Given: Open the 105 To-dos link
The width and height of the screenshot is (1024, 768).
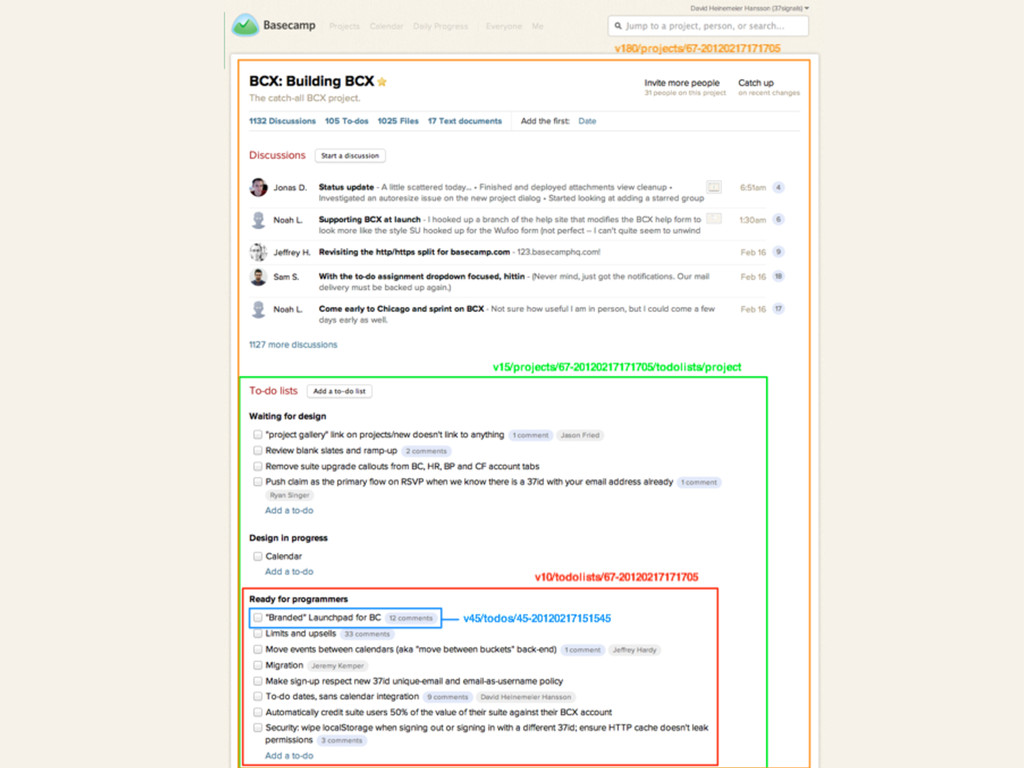Looking at the screenshot, I should coord(347,121).
